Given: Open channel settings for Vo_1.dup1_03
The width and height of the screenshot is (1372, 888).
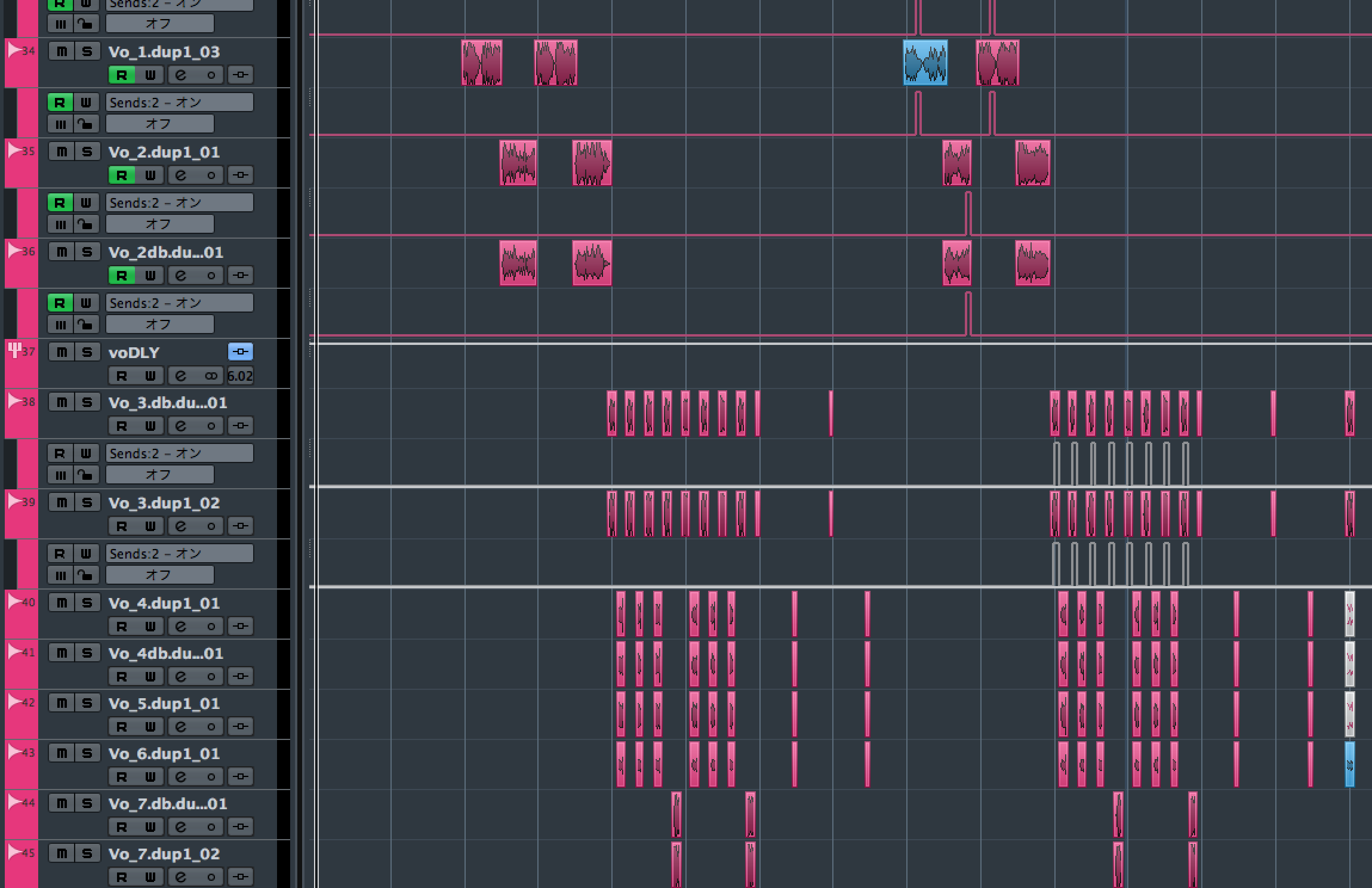Looking at the screenshot, I should (181, 75).
